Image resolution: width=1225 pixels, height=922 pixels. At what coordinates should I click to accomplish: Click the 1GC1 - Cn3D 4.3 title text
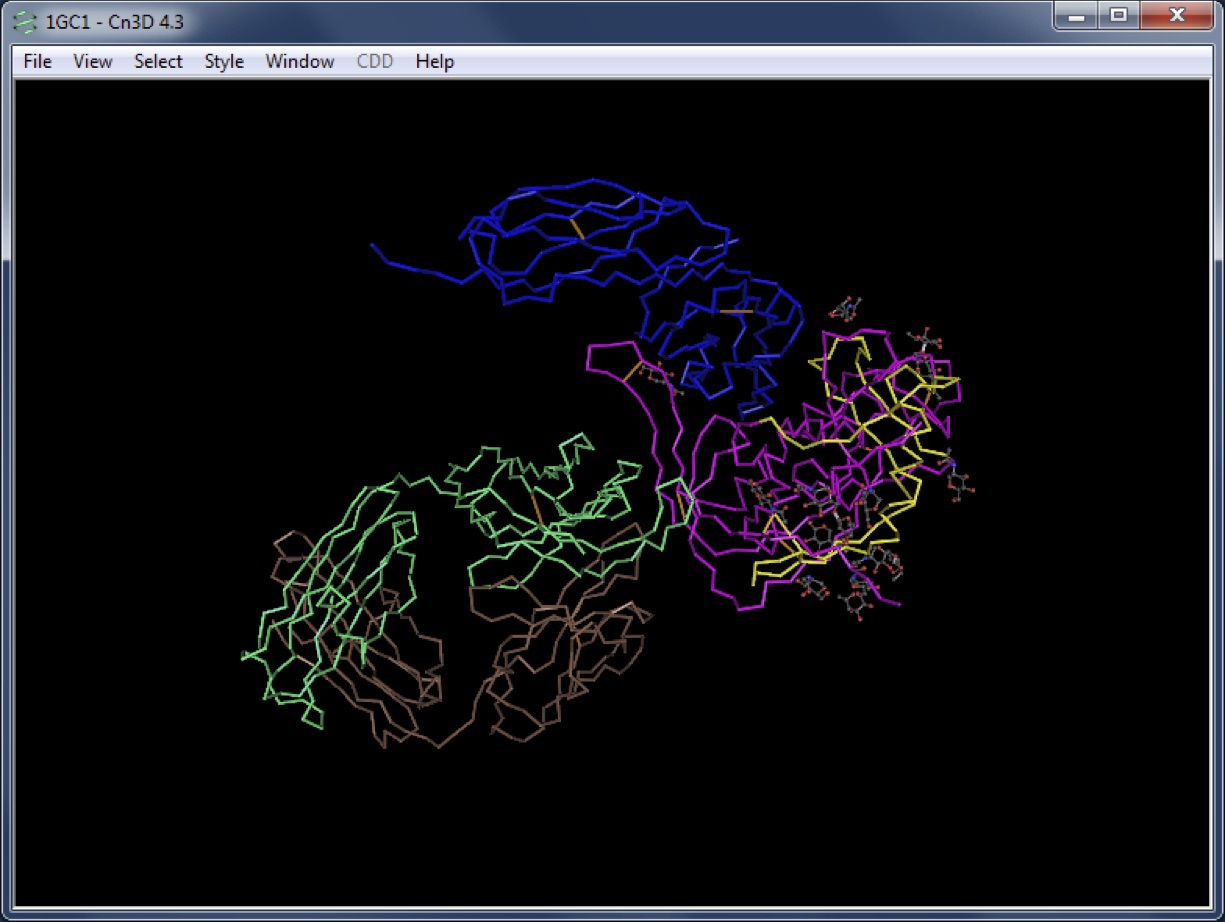pos(100,21)
